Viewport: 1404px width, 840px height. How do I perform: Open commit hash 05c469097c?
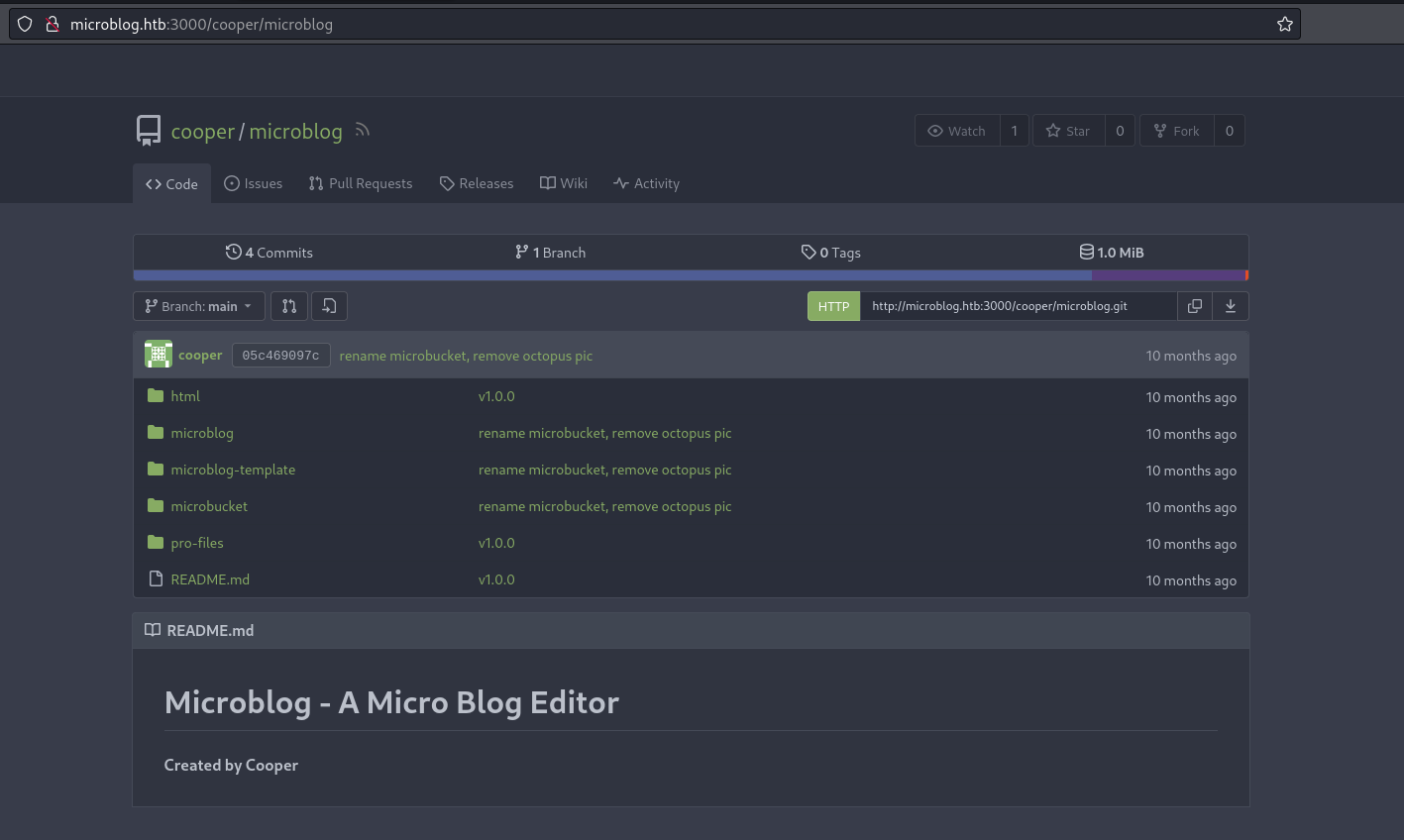280,356
